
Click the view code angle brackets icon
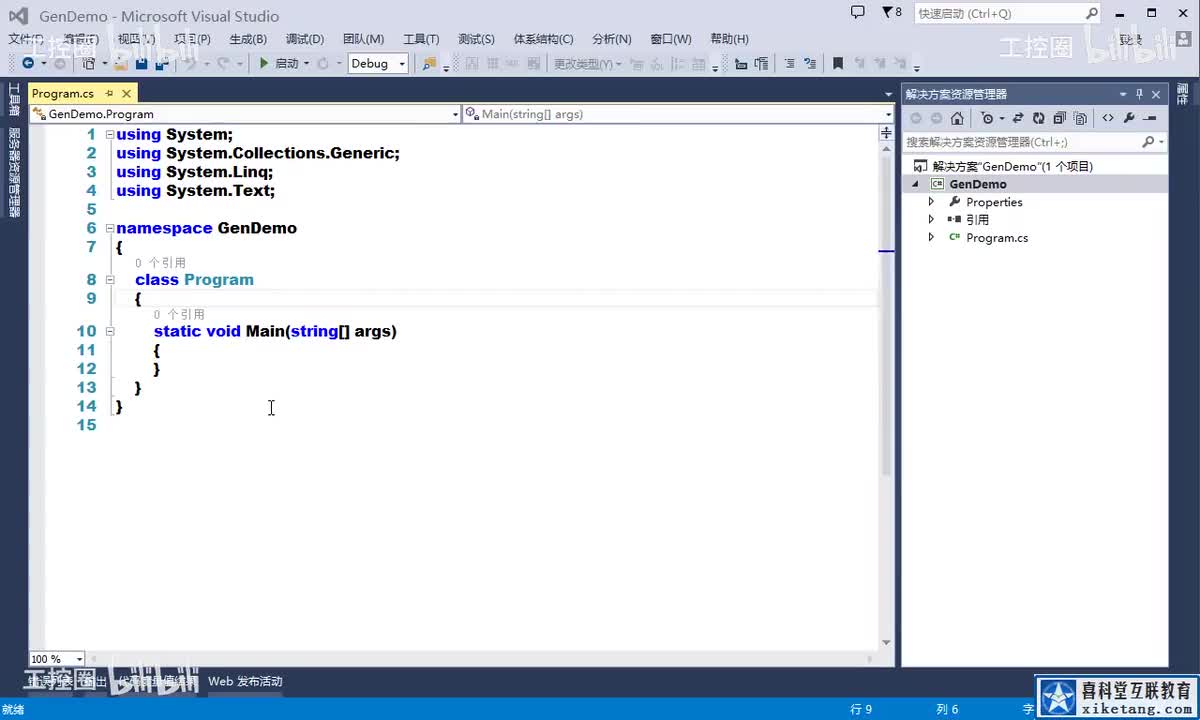pos(1108,118)
